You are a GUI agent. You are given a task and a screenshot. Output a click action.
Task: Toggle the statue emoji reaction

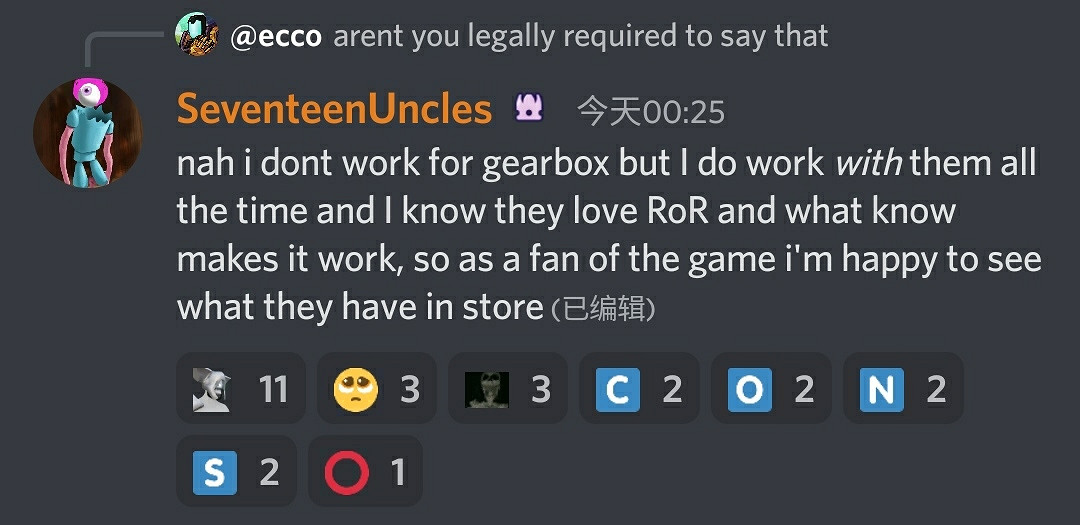[x=241, y=390]
